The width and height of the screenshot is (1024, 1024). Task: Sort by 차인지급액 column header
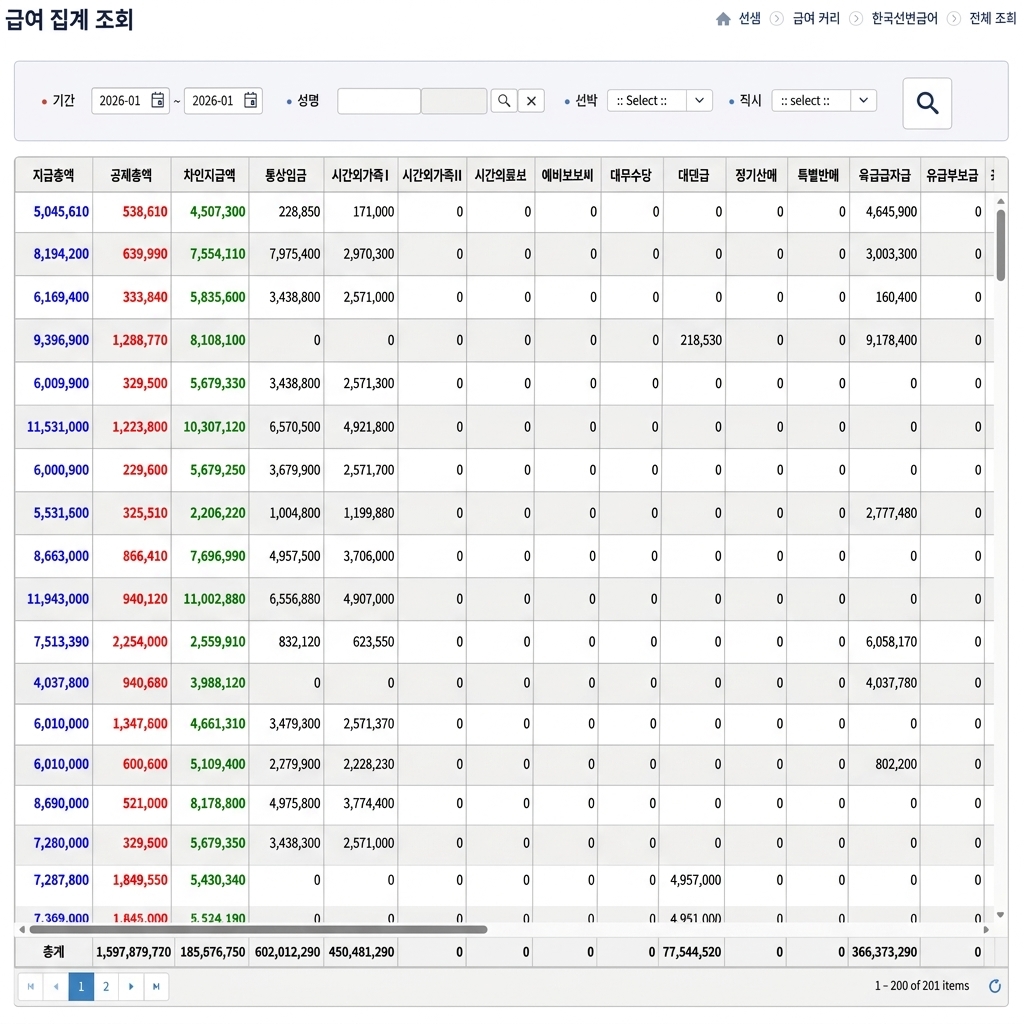click(x=210, y=175)
